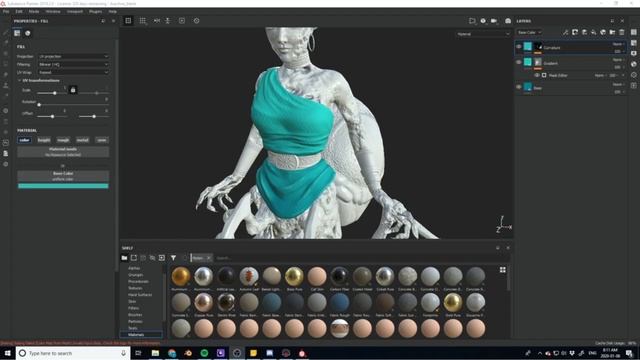
Task: Select the fill properties tab icon in Properties
Action: coord(17,33)
